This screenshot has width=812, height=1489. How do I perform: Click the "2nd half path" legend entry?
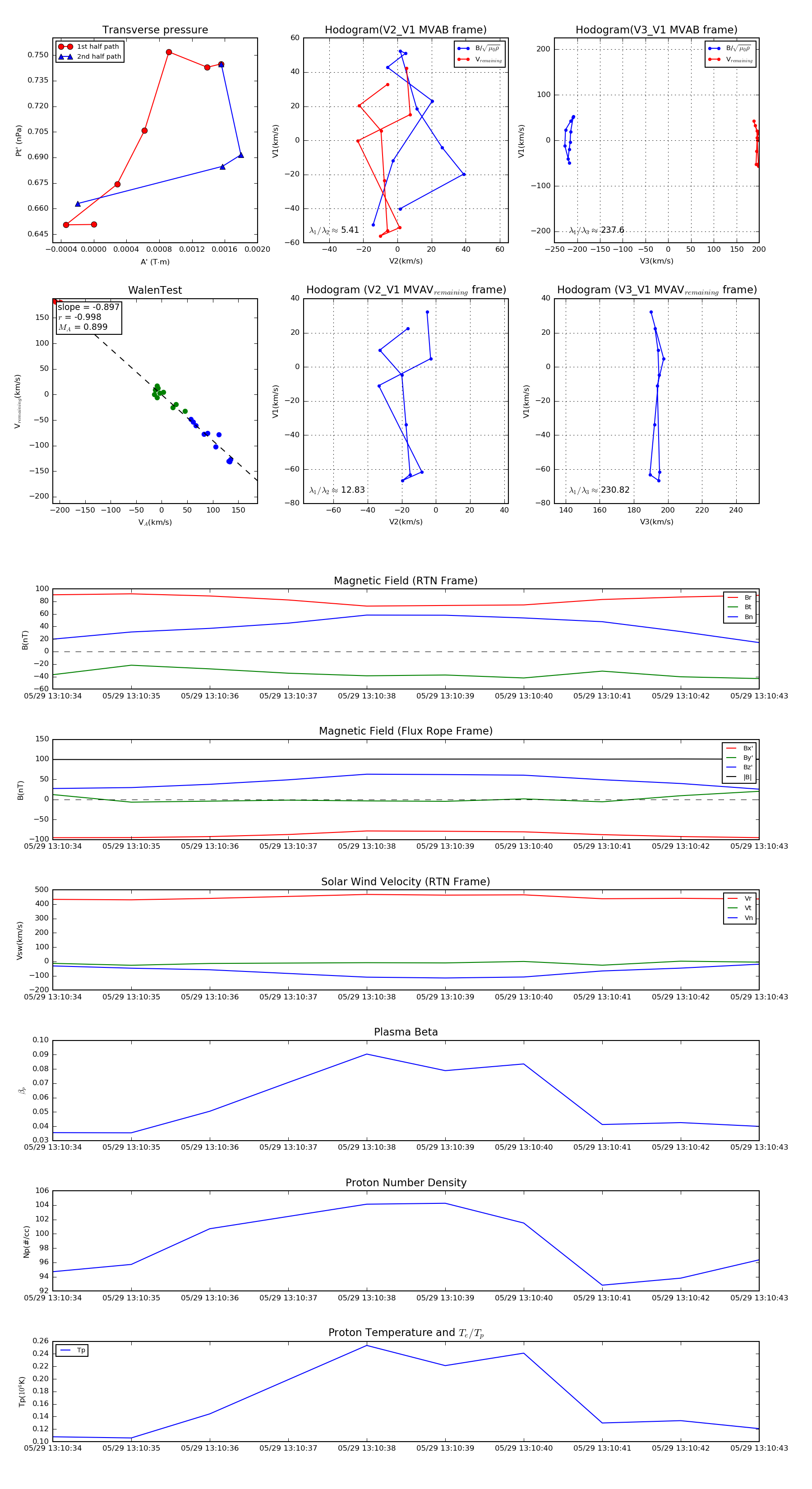pos(90,57)
